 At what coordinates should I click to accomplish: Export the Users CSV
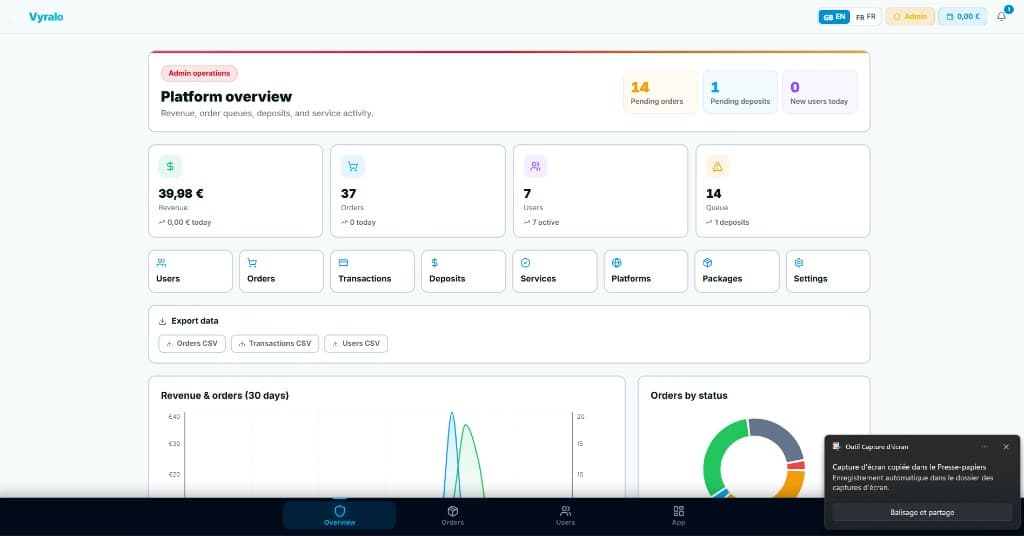pos(356,343)
